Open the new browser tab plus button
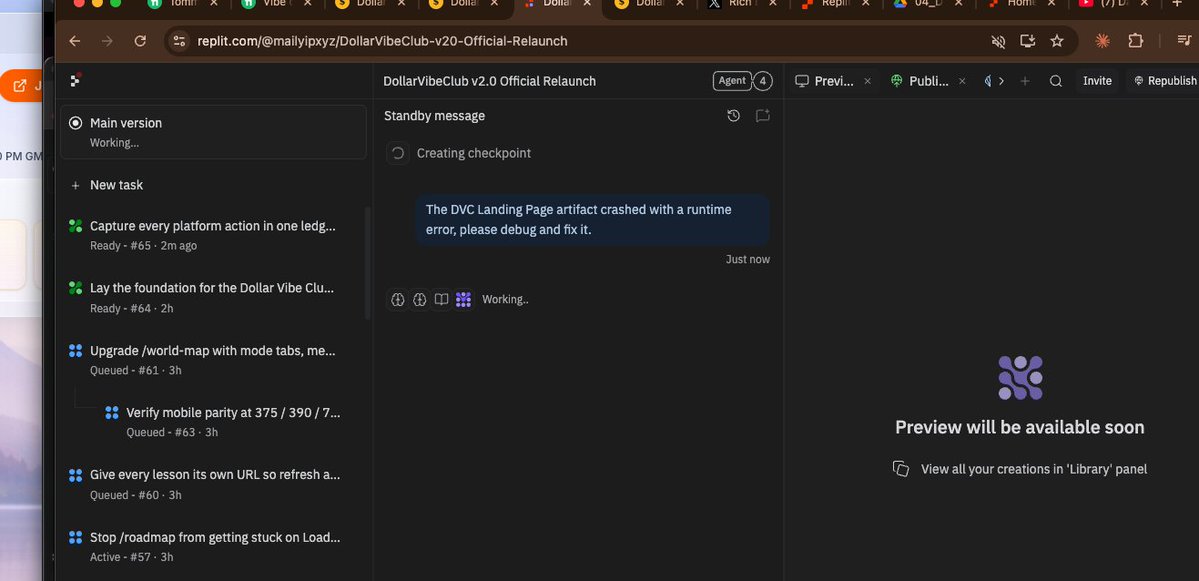Viewport: 1199px width, 581px height. click(1177, 4)
